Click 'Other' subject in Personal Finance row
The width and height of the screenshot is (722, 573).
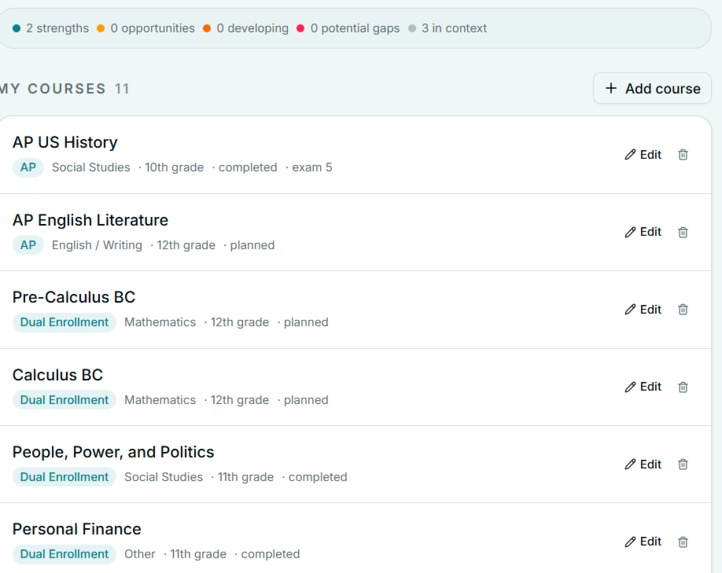140,554
